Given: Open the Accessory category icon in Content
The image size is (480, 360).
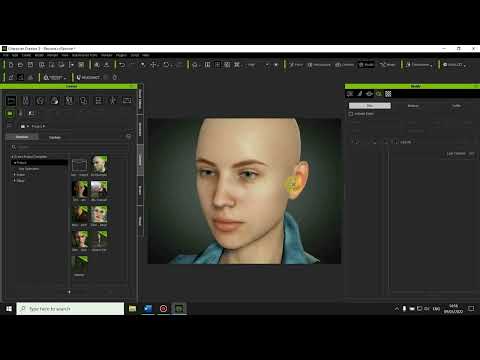Looking at the screenshot, I should click(84, 100).
